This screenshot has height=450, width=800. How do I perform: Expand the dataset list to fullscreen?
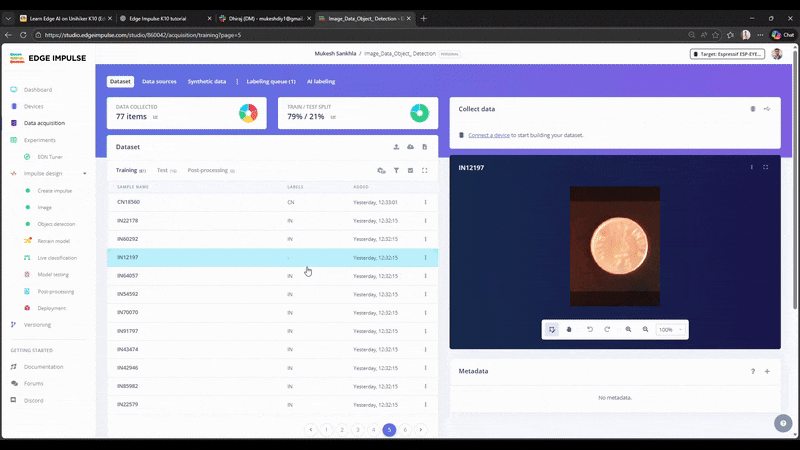point(424,170)
